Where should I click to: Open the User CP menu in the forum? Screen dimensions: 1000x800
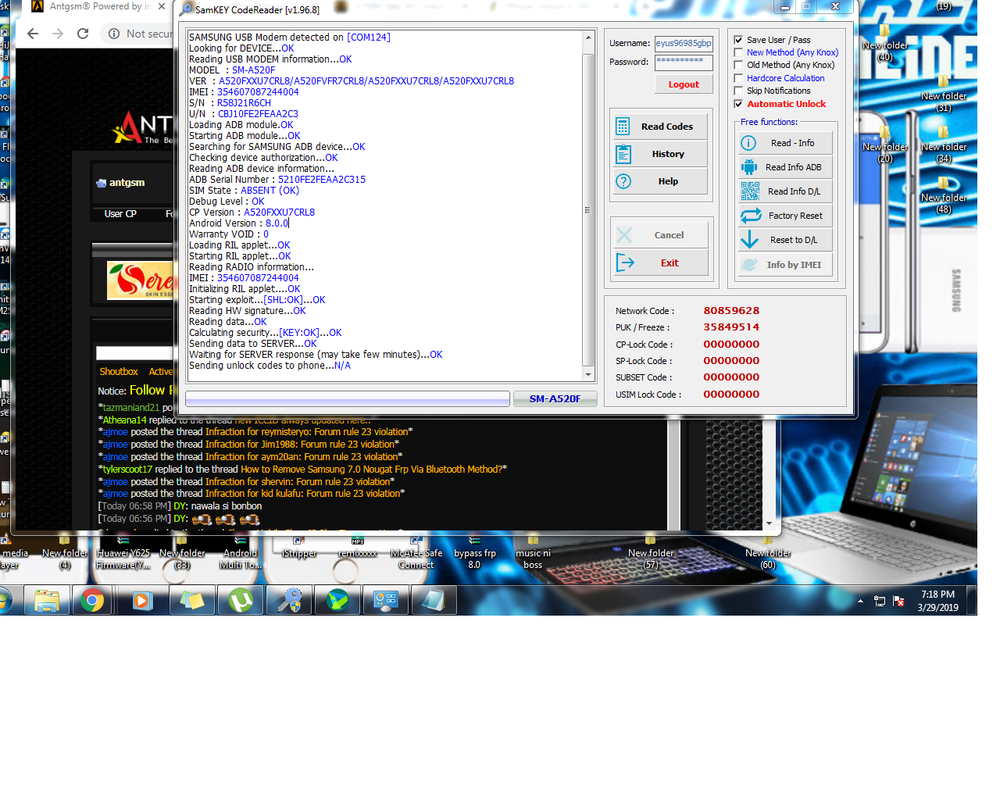point(121,214)
